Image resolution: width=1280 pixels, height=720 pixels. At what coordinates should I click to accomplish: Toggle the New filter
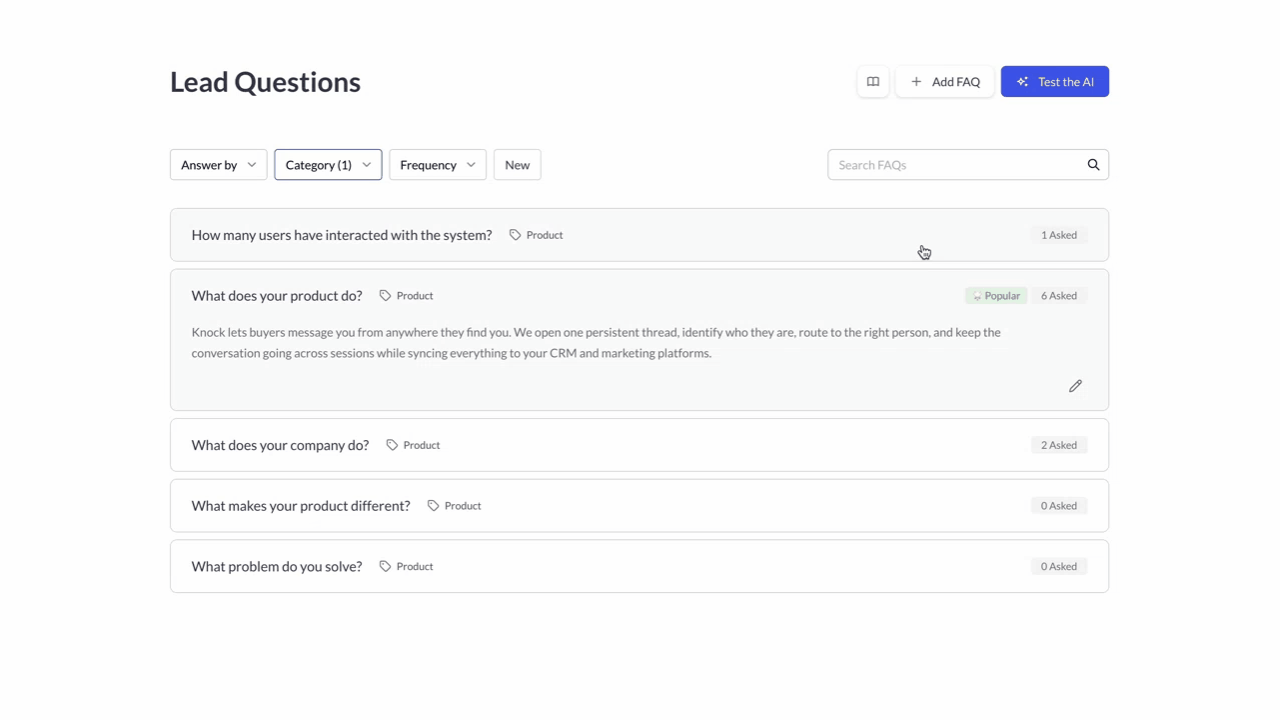tap(517, 165)
